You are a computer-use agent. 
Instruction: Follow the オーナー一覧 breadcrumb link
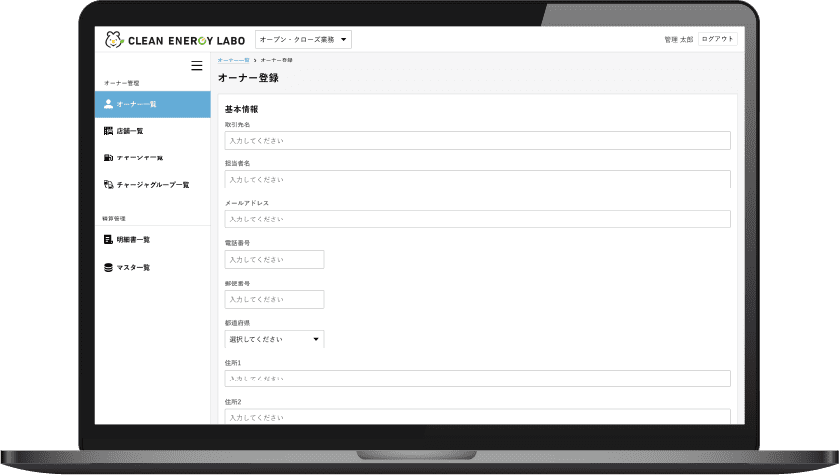[x=232, y=61]
